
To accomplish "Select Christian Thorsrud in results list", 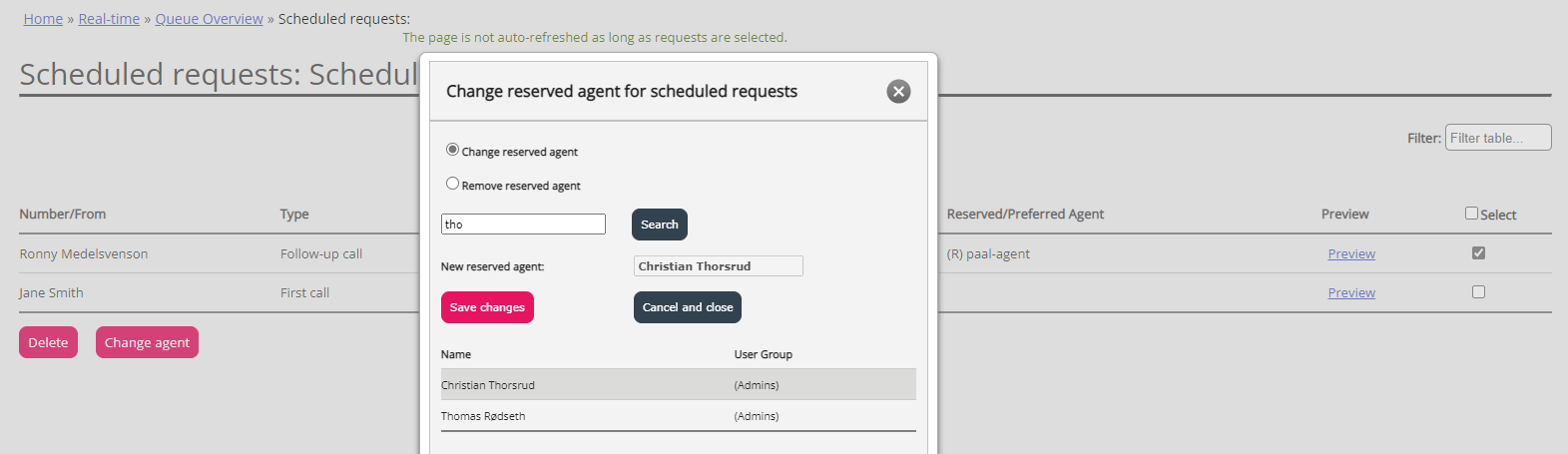I will tap(488, 385).
